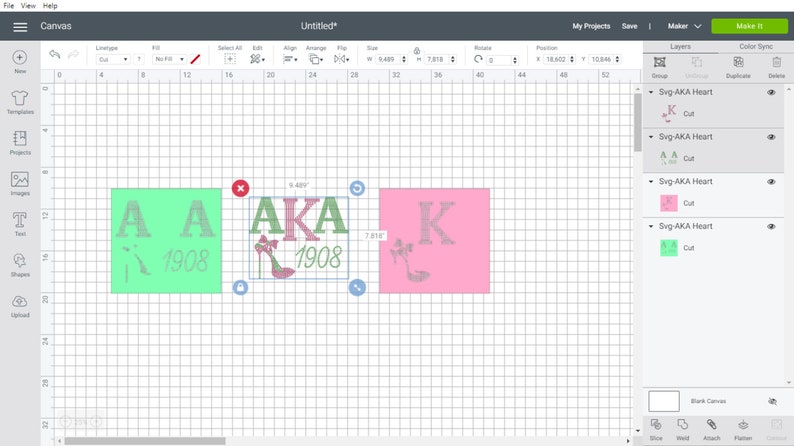Open the Projects panel
Screen dimensions: 794x446
(x=20, y=142)
